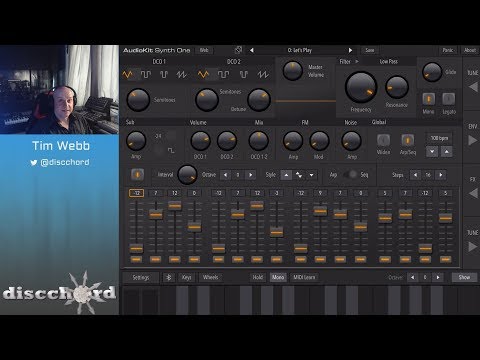The image size is (480, 360).
Task: Toggle the Sub square wave option
Action: (x=171, y=150)
